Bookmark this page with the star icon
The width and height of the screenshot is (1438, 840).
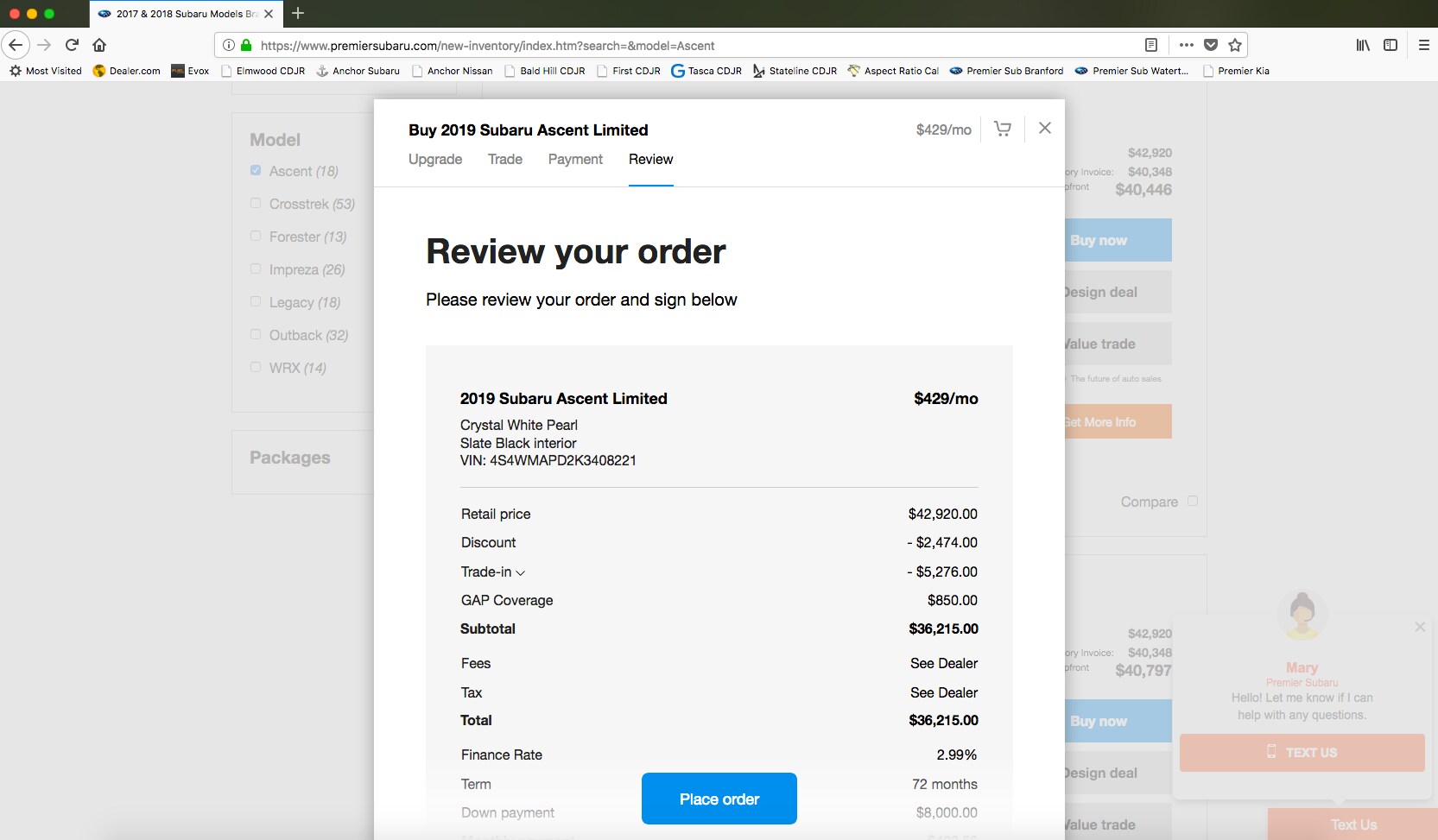pyautogui.click(x=1235, y=45)
